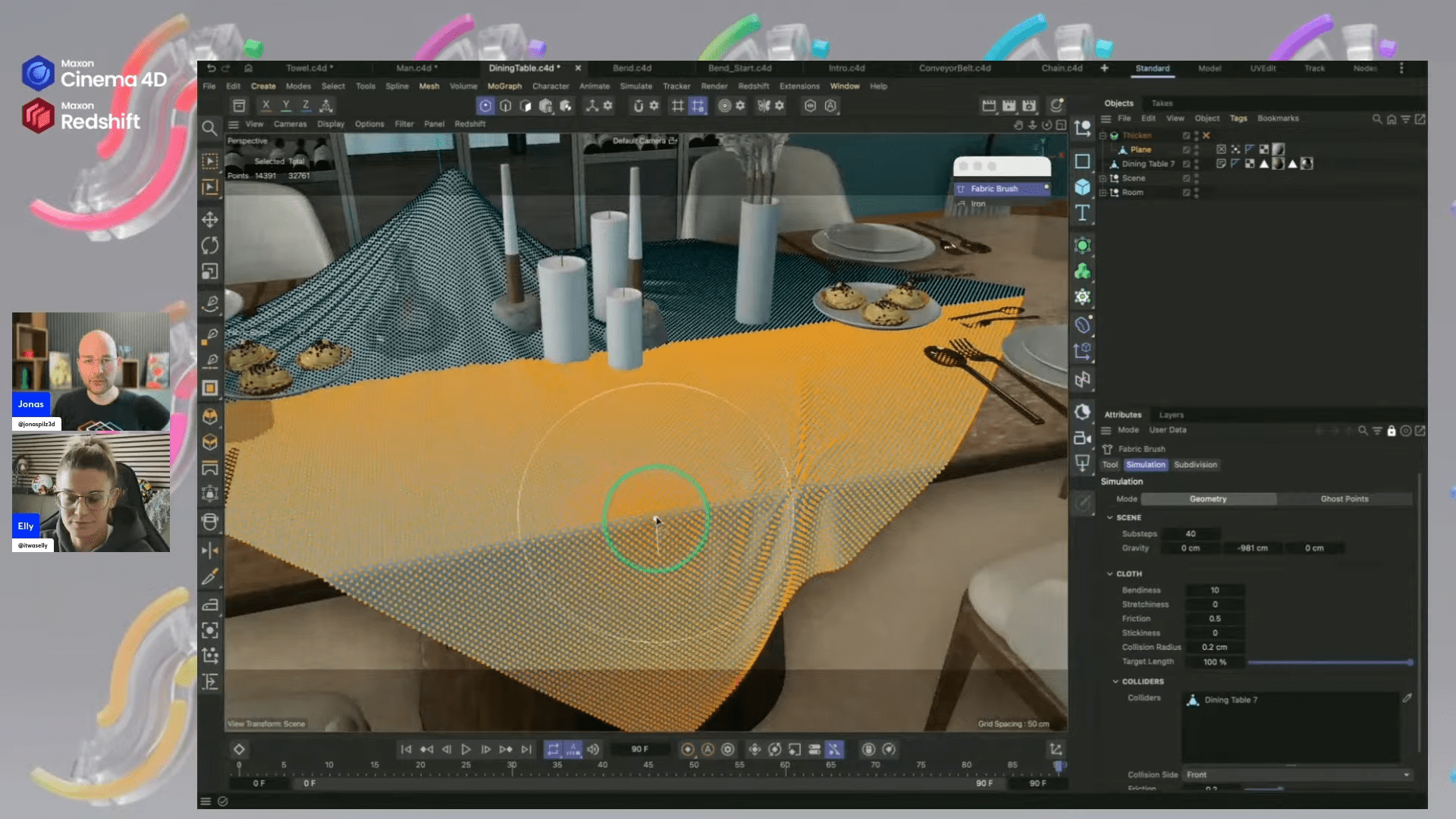Switch to the Takes tab in the Objects panel

[1163, 102]
